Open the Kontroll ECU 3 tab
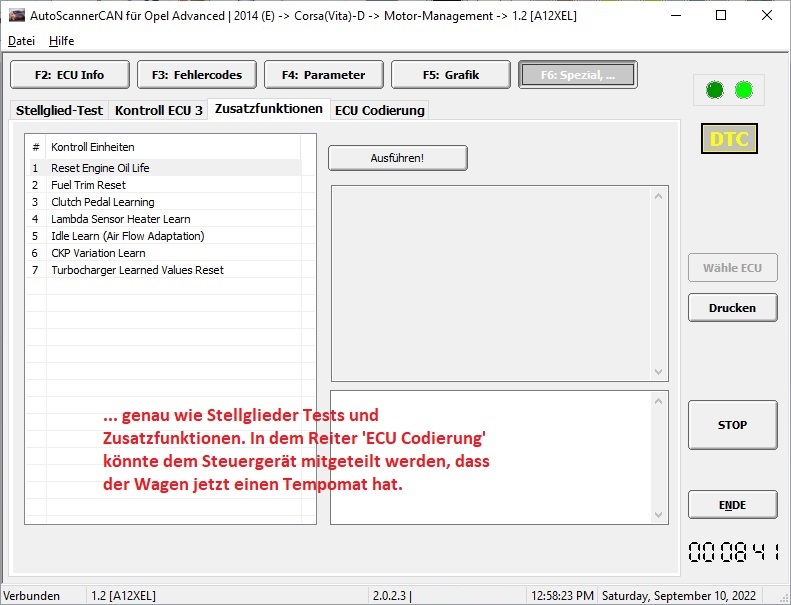 158,110
